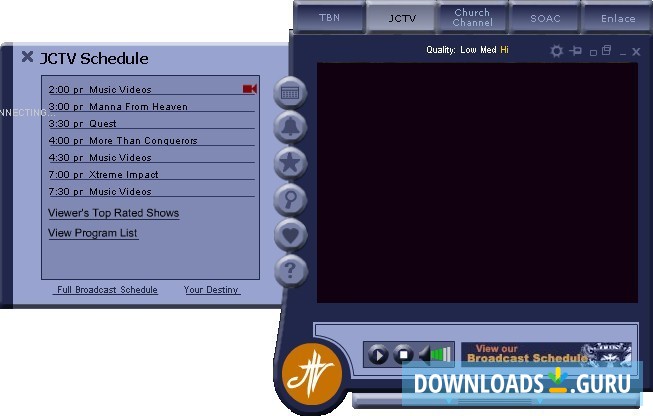
Task: Switch to the SOAC tab
Action: 545,18
